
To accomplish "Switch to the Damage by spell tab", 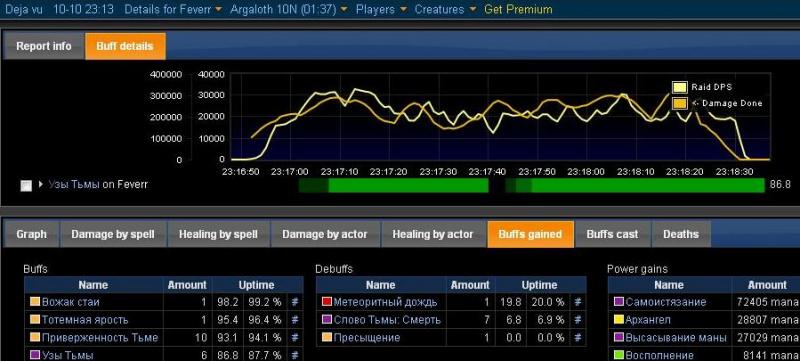I will click(x=113, y=234).
